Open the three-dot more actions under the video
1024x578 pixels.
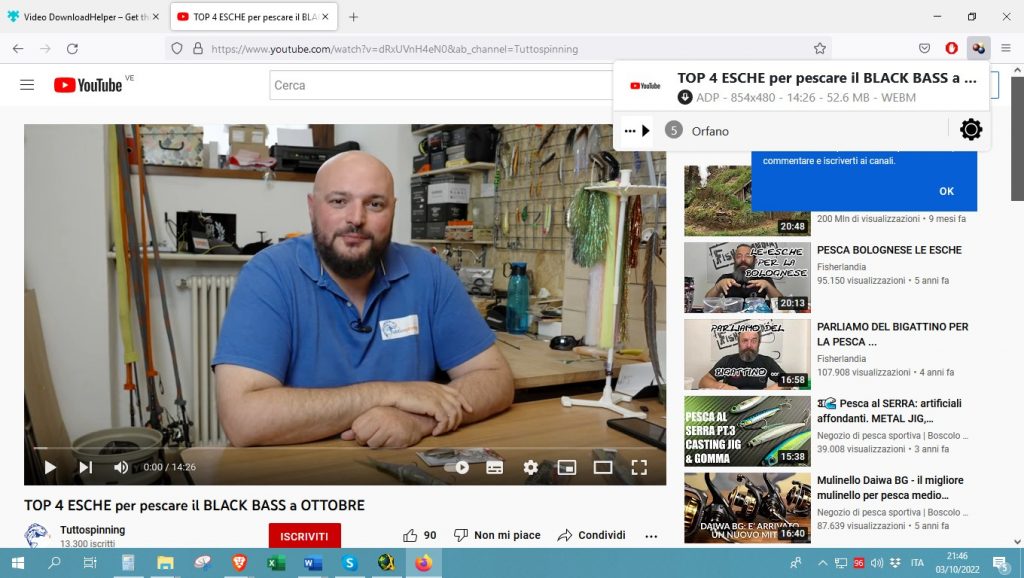[x=652, y=535]
